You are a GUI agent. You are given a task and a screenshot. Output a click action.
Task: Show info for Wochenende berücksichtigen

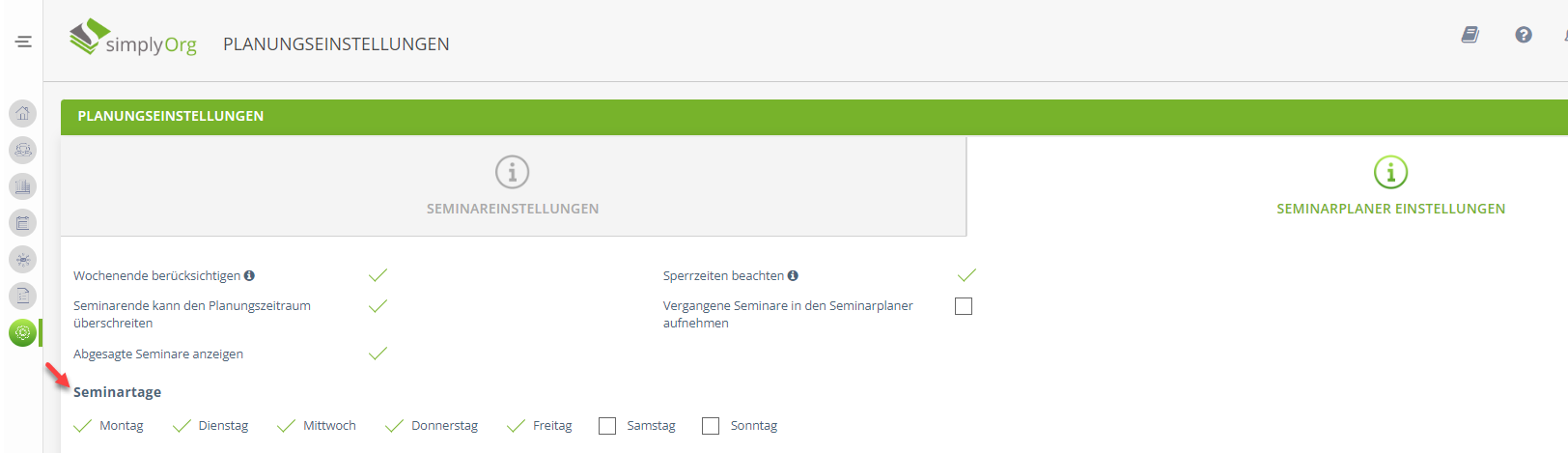coord(249,275)
